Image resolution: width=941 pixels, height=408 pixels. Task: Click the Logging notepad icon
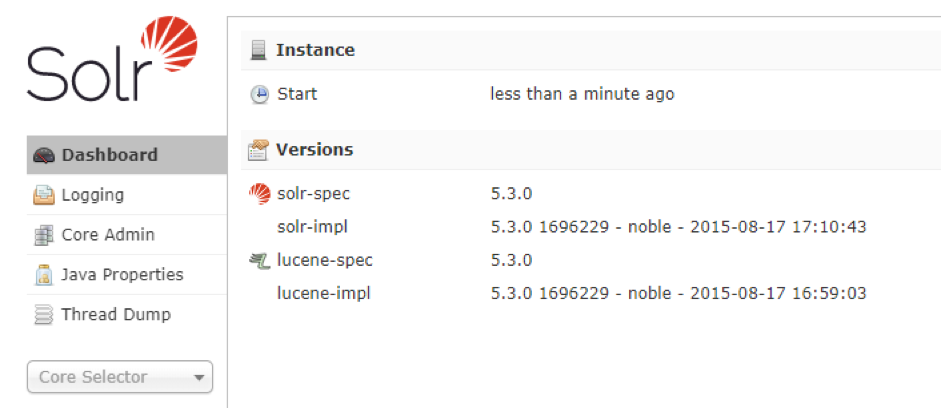click(43, 195)
